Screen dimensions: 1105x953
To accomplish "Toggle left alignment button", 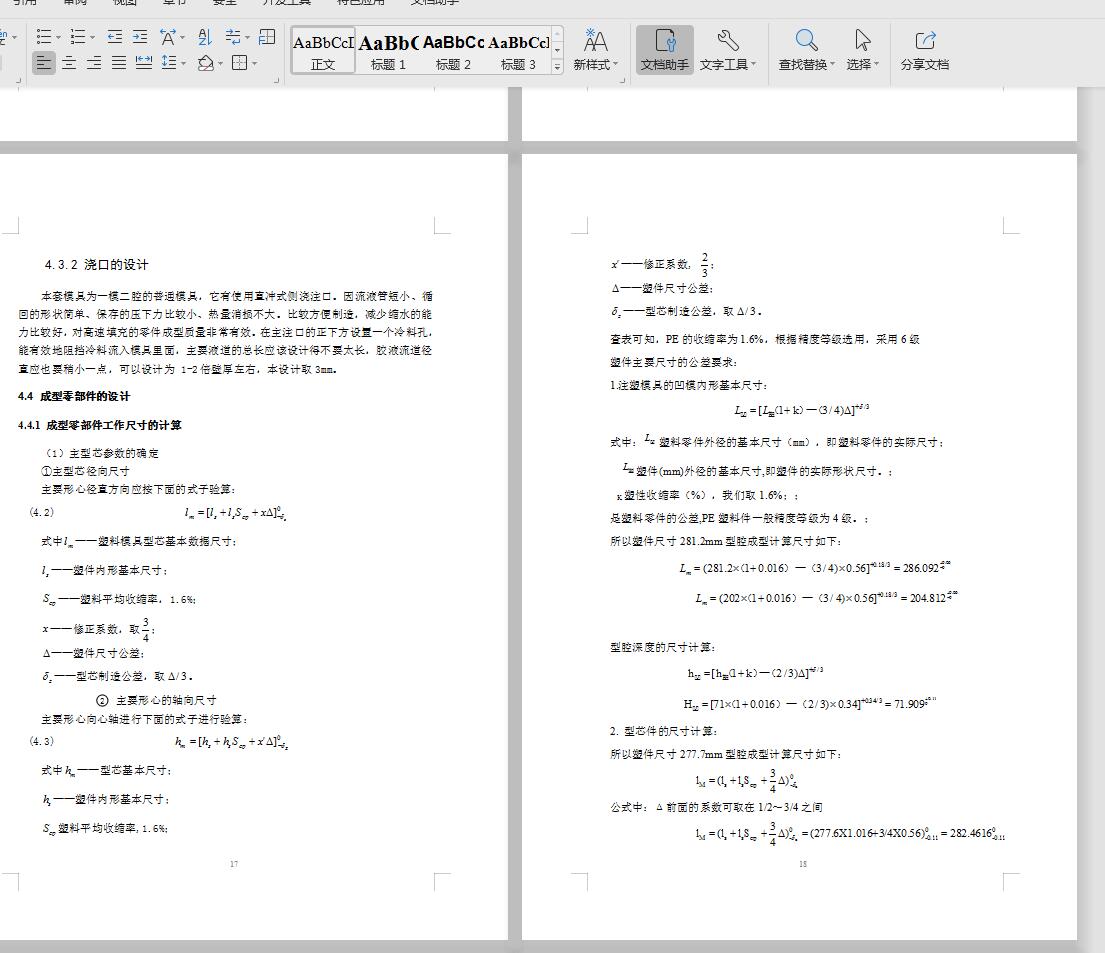I will coord(44,63).
